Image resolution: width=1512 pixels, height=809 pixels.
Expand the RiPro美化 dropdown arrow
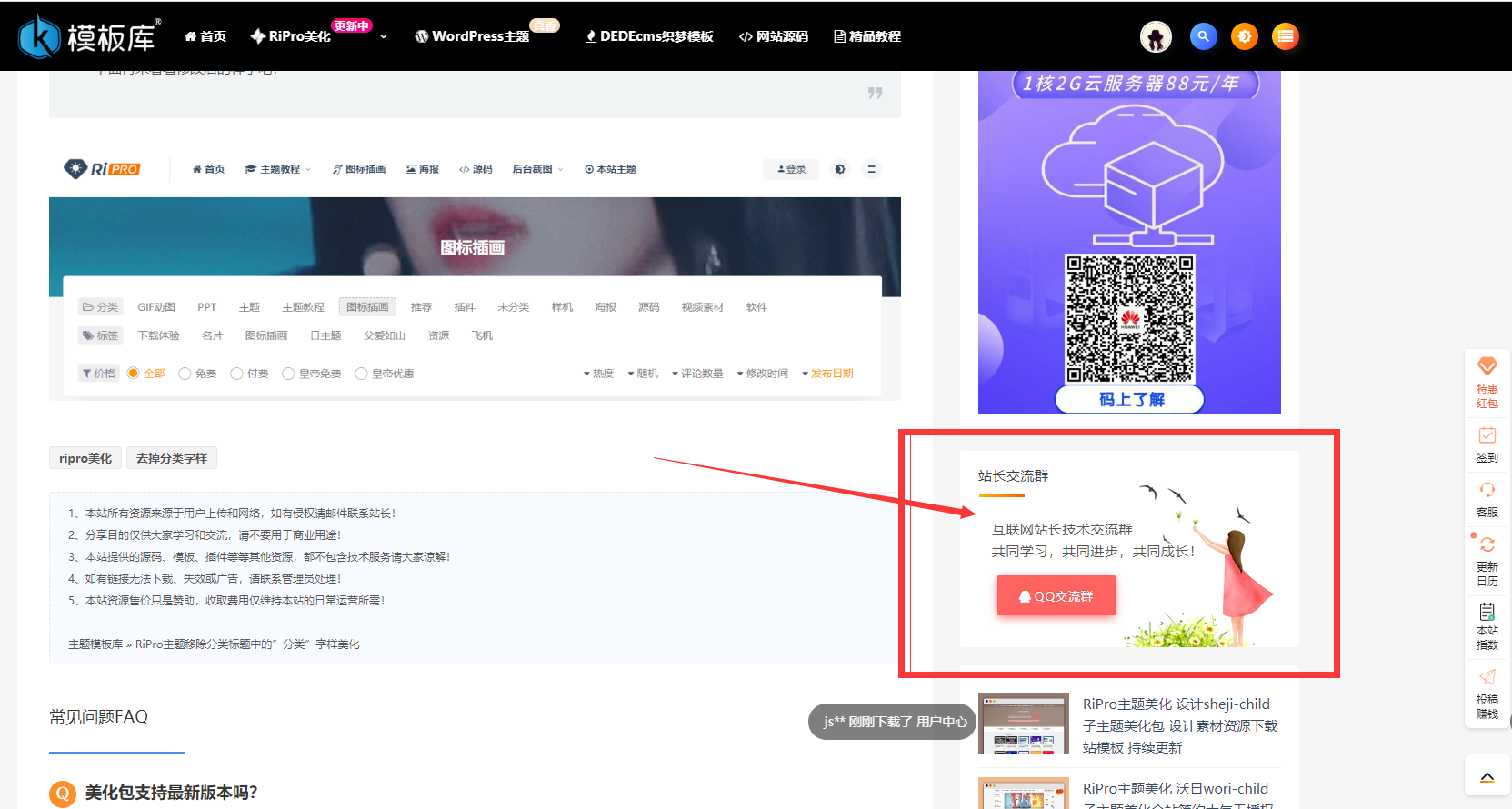[384, 37]
